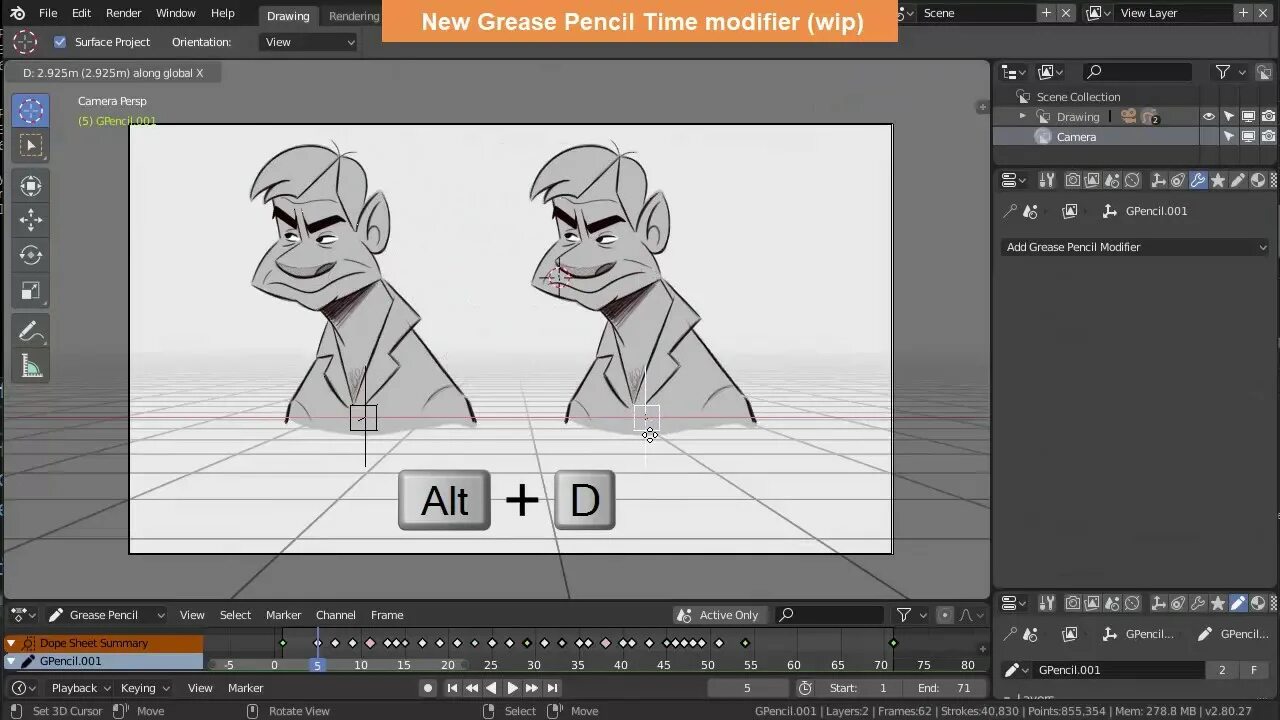The image size is (1280, 720).
Task: Open the Render menu
Action: pos(124,13)
